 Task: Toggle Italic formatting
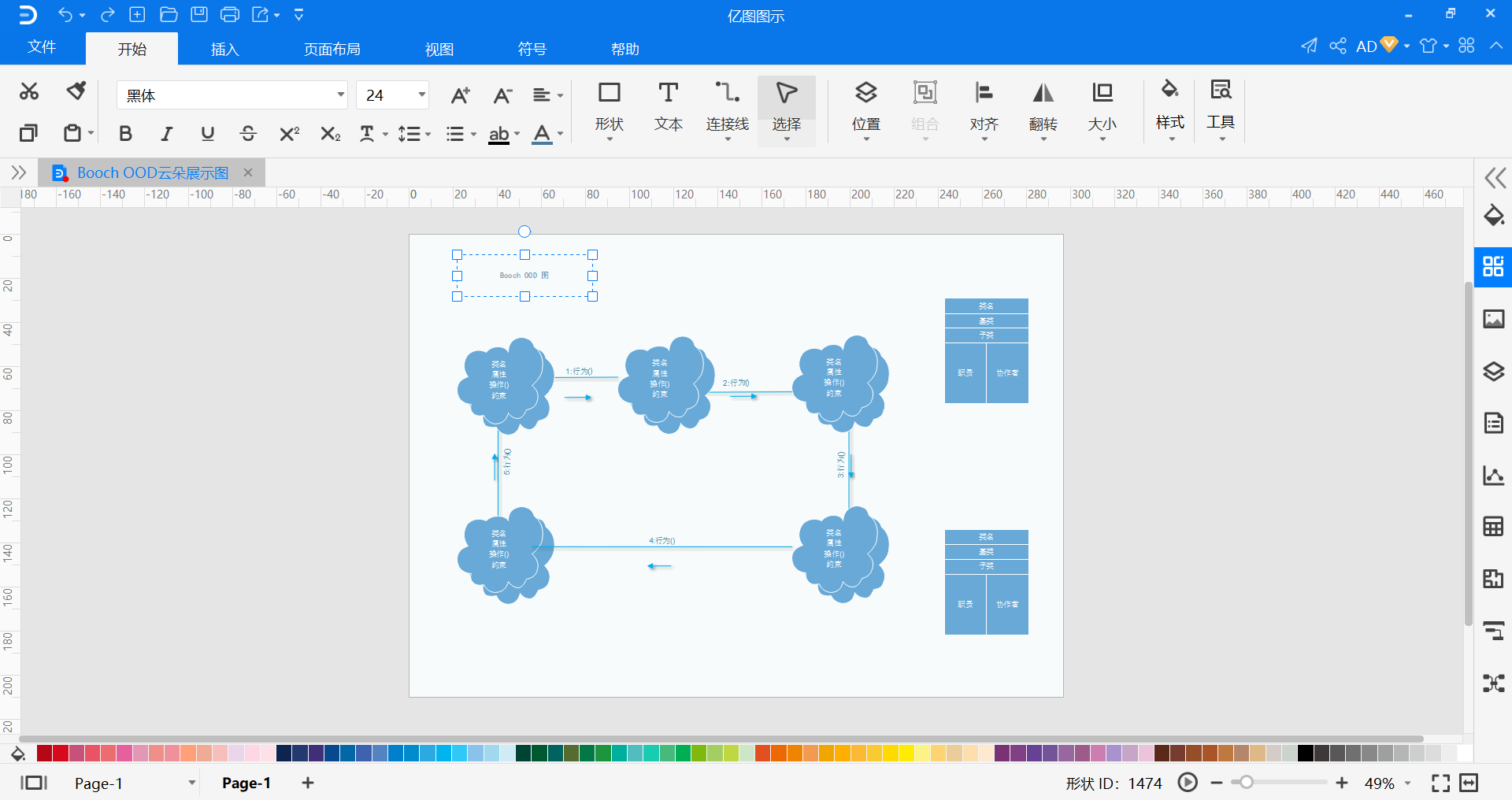click(x=166, y=134)
